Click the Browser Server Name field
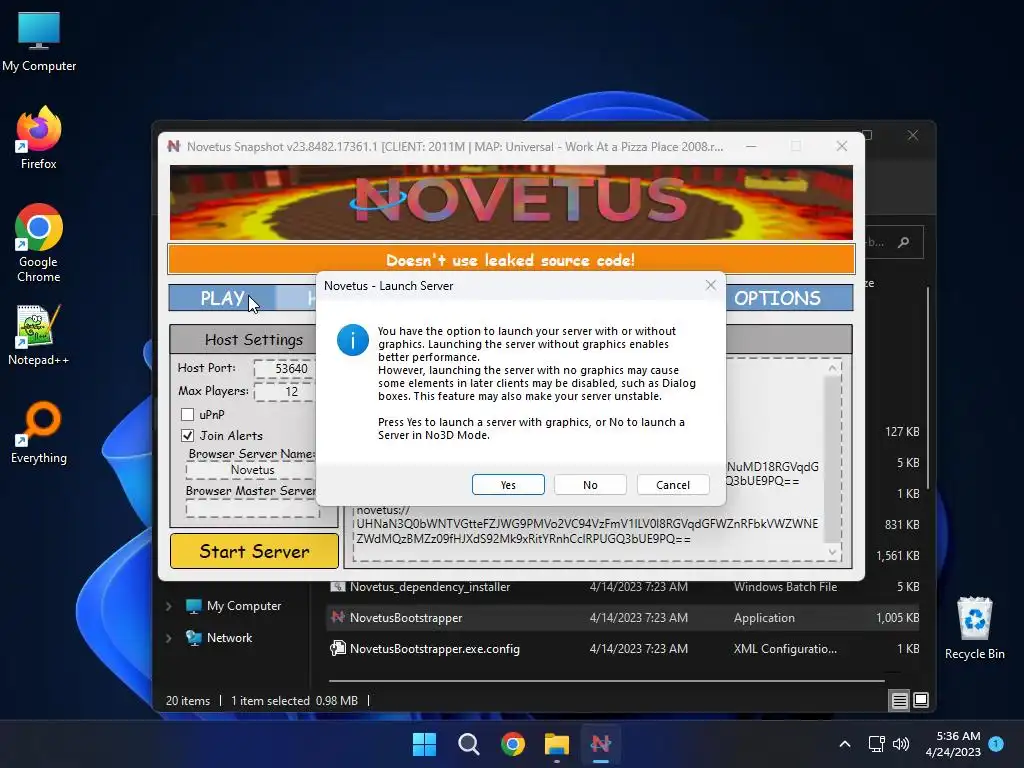The height and width of the screenshot is (768, 1024). [x=251, y=470]
